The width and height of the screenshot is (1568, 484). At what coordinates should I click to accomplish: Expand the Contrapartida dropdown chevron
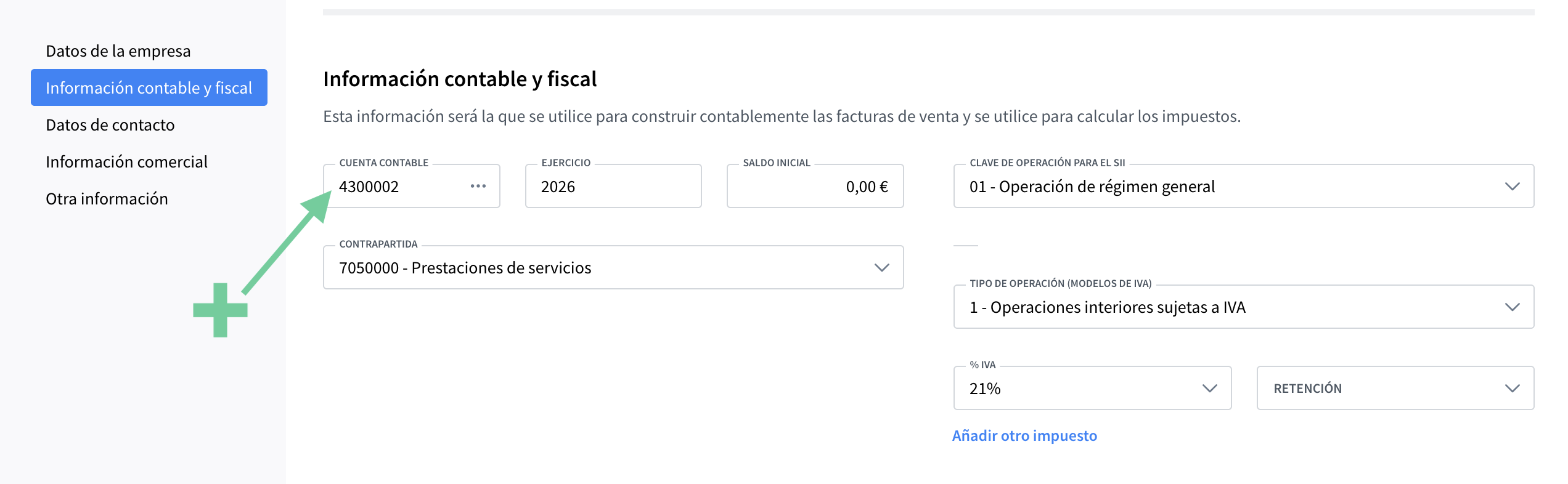(882, 268)
